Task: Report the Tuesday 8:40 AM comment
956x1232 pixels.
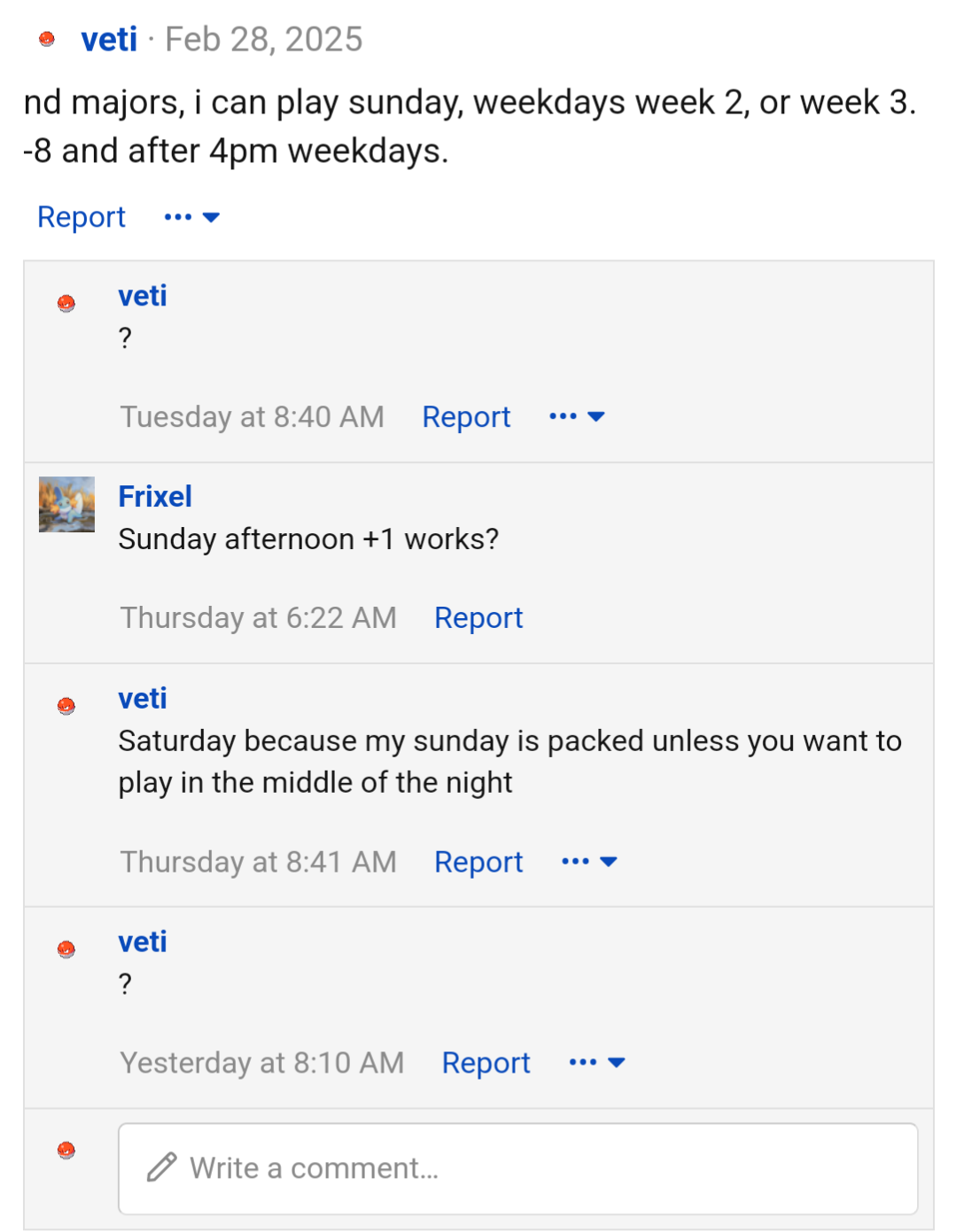Action: coord(466,416)
